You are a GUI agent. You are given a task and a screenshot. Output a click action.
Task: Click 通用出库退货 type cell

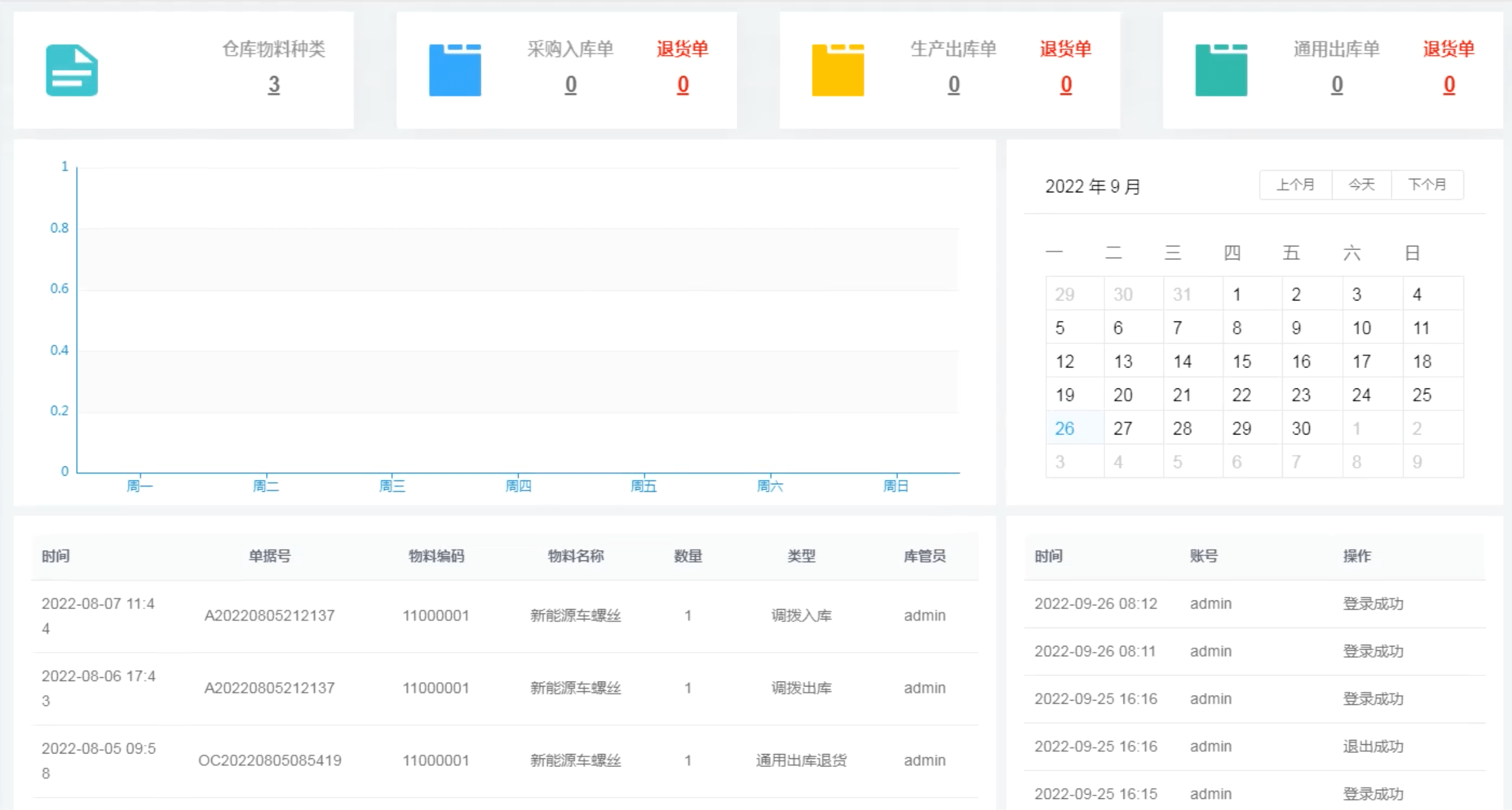[x=801, y=761]
